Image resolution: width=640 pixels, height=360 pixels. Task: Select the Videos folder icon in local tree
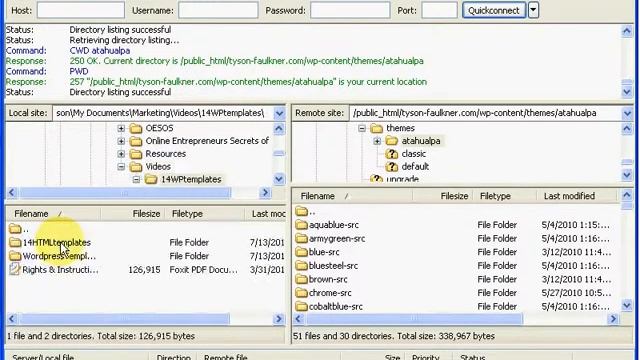pos(136,167)
